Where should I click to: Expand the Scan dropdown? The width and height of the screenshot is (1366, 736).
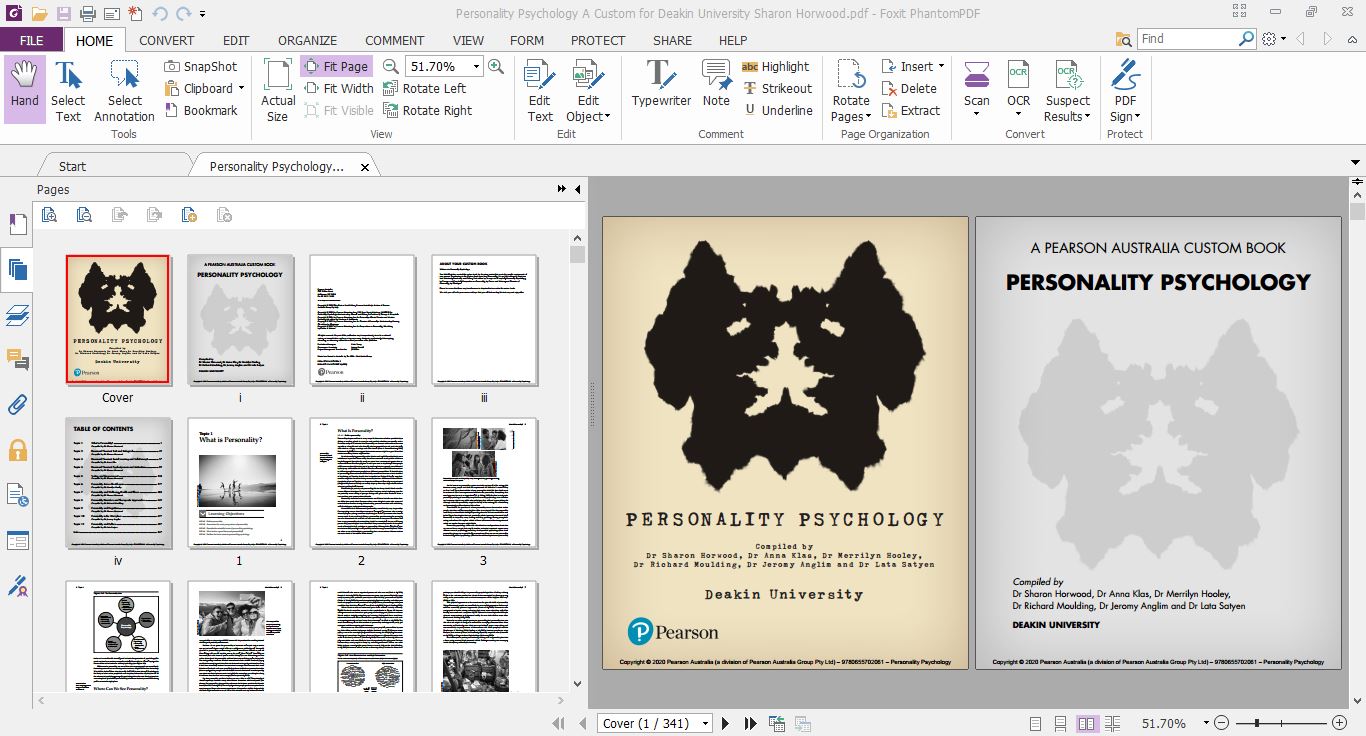click(x=977, y=114)
